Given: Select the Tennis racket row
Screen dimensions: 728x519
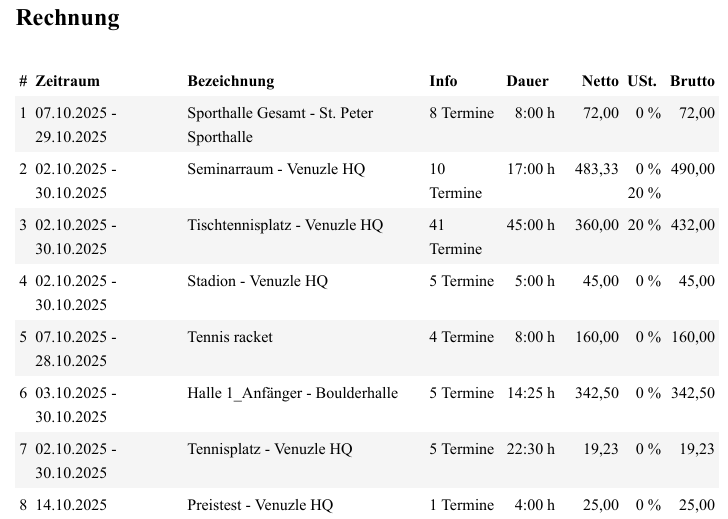Looking at the screenshot, I should point(230,337).
